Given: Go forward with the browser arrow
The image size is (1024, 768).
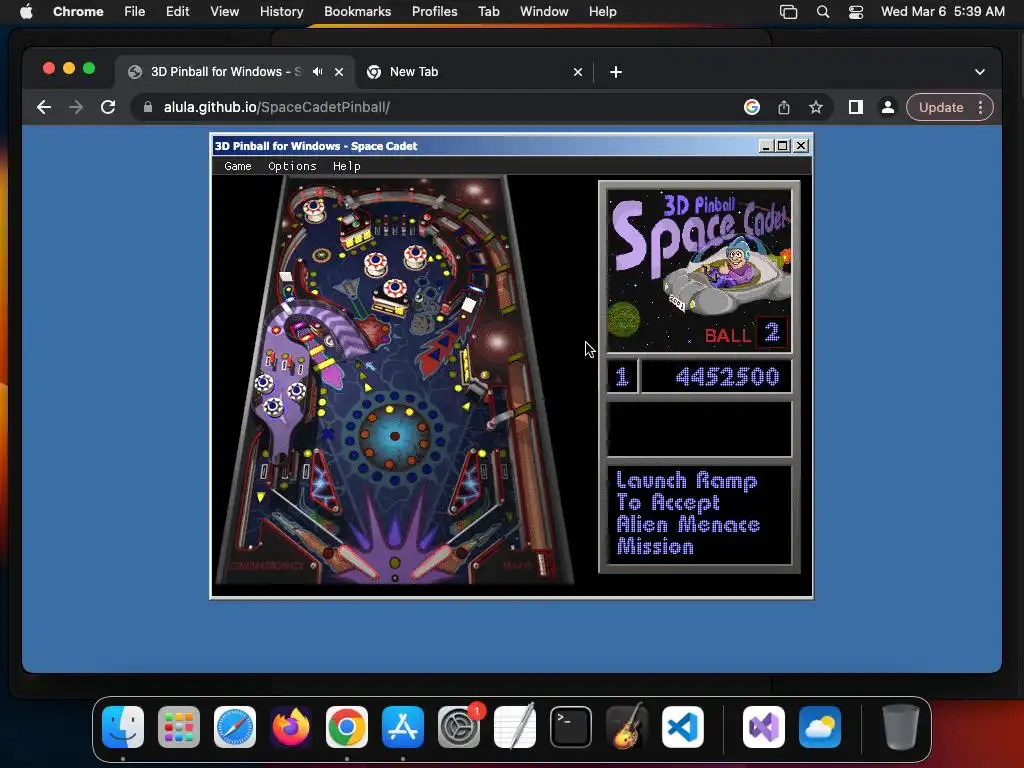Looking at the screenshot, I should tap(76, 107).
